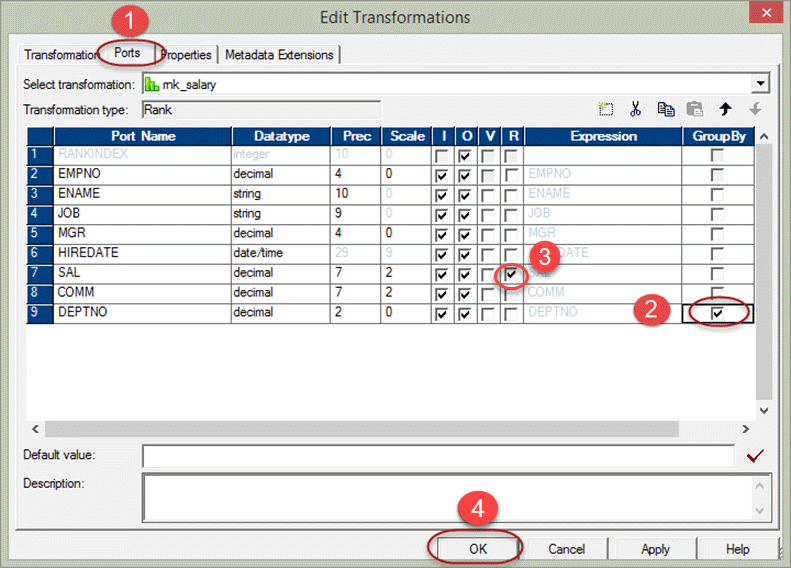
Task: Click the Add new port icon
Action: (x=606, y=109)
